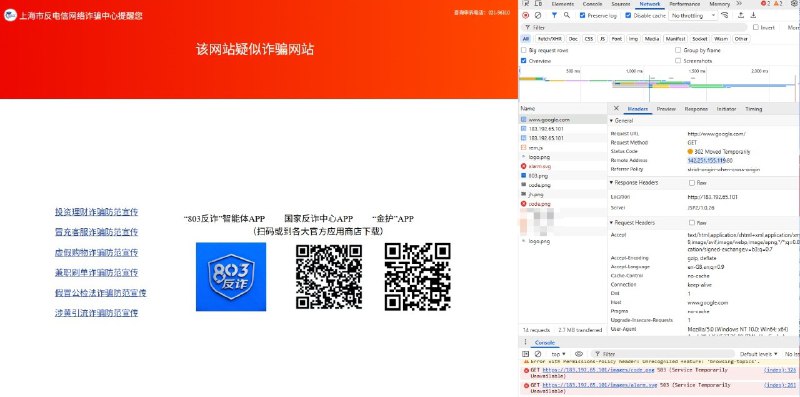Toggle the device toolbar icon
Viewport: 800px width, 397px height.
coord(538,4)
